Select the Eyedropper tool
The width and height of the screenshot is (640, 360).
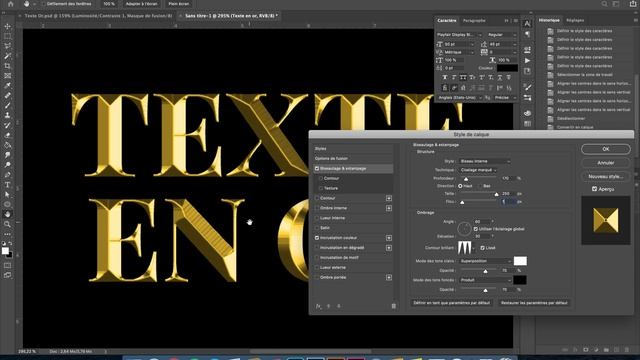pyautogui.click(x=7, y=85)
